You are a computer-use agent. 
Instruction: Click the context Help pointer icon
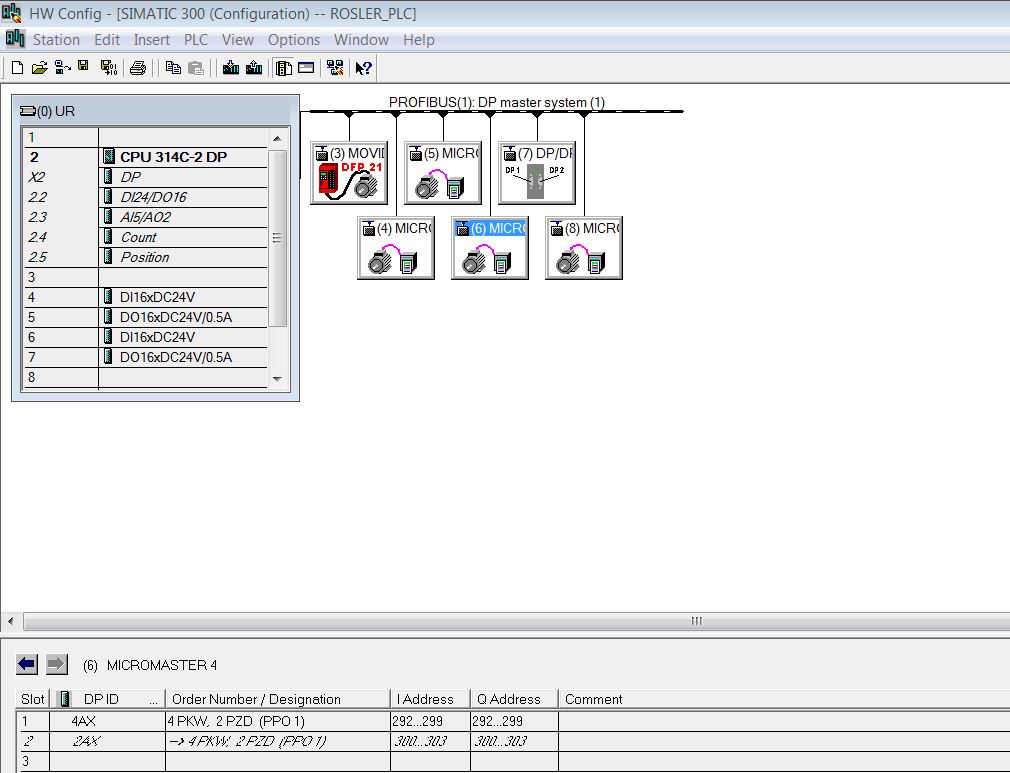pos(363,68)
